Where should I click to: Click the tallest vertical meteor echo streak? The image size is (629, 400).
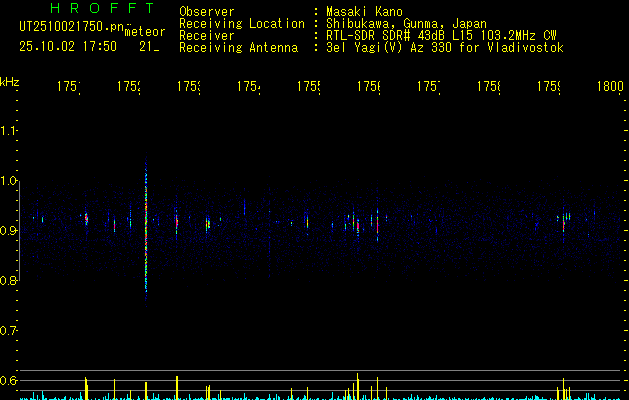[146, 231]
